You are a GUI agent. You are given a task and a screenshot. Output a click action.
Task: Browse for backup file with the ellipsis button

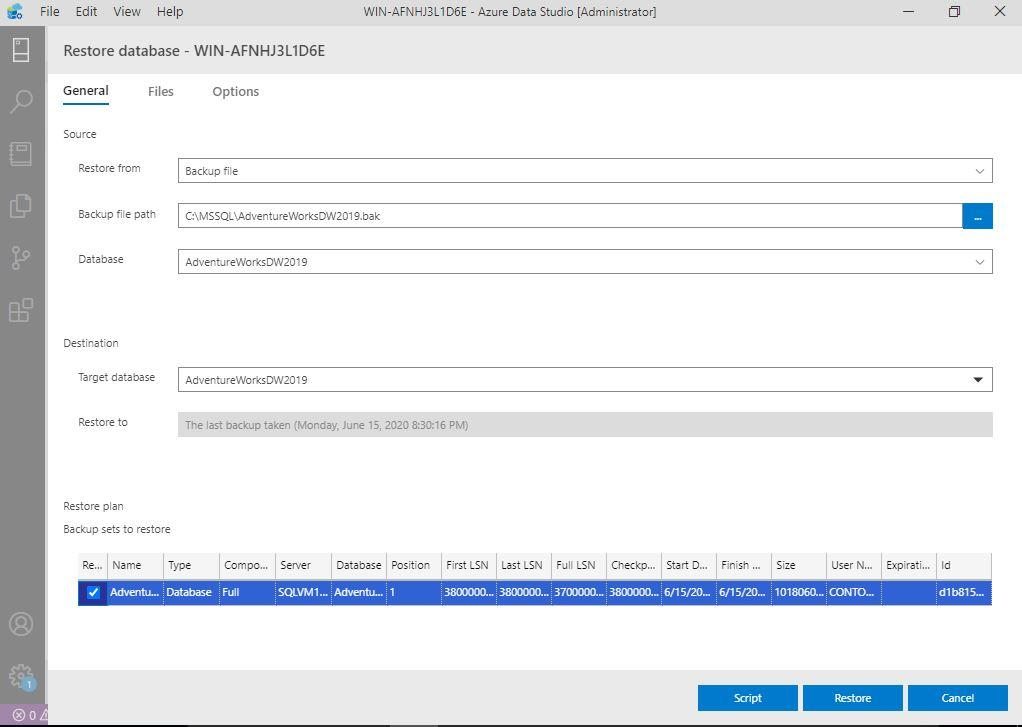[x=977, y=216]
